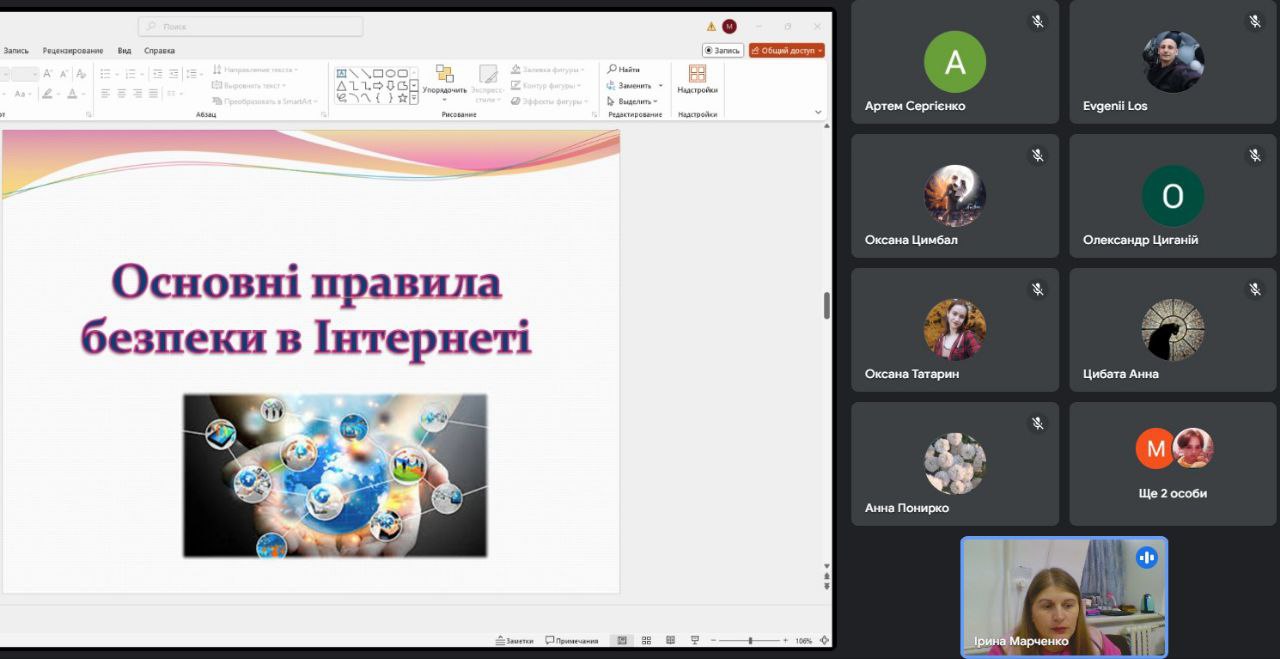Click muted mic icon on Оксана Татарин tile
1280x659 pixels.
point(1038,289)
